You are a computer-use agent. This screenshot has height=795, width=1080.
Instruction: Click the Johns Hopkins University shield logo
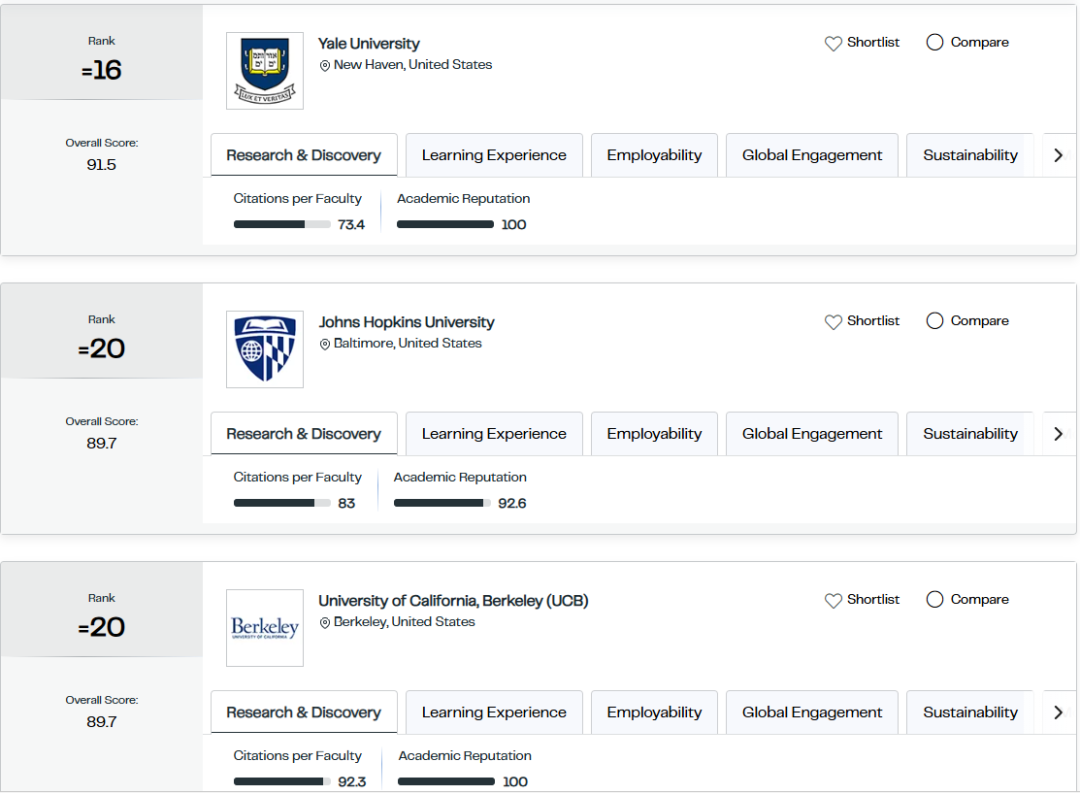[x=264, y=349]
